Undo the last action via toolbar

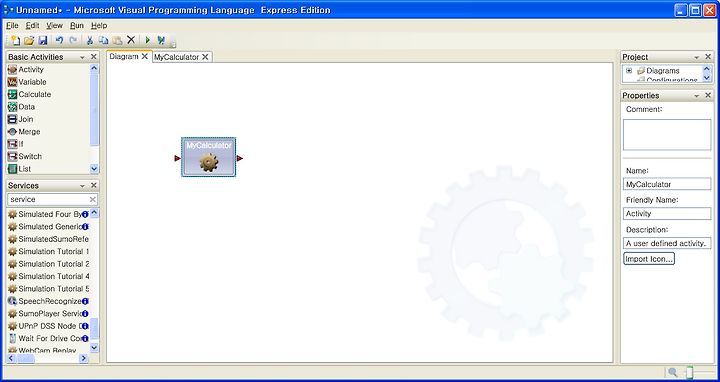coord(59,40)
